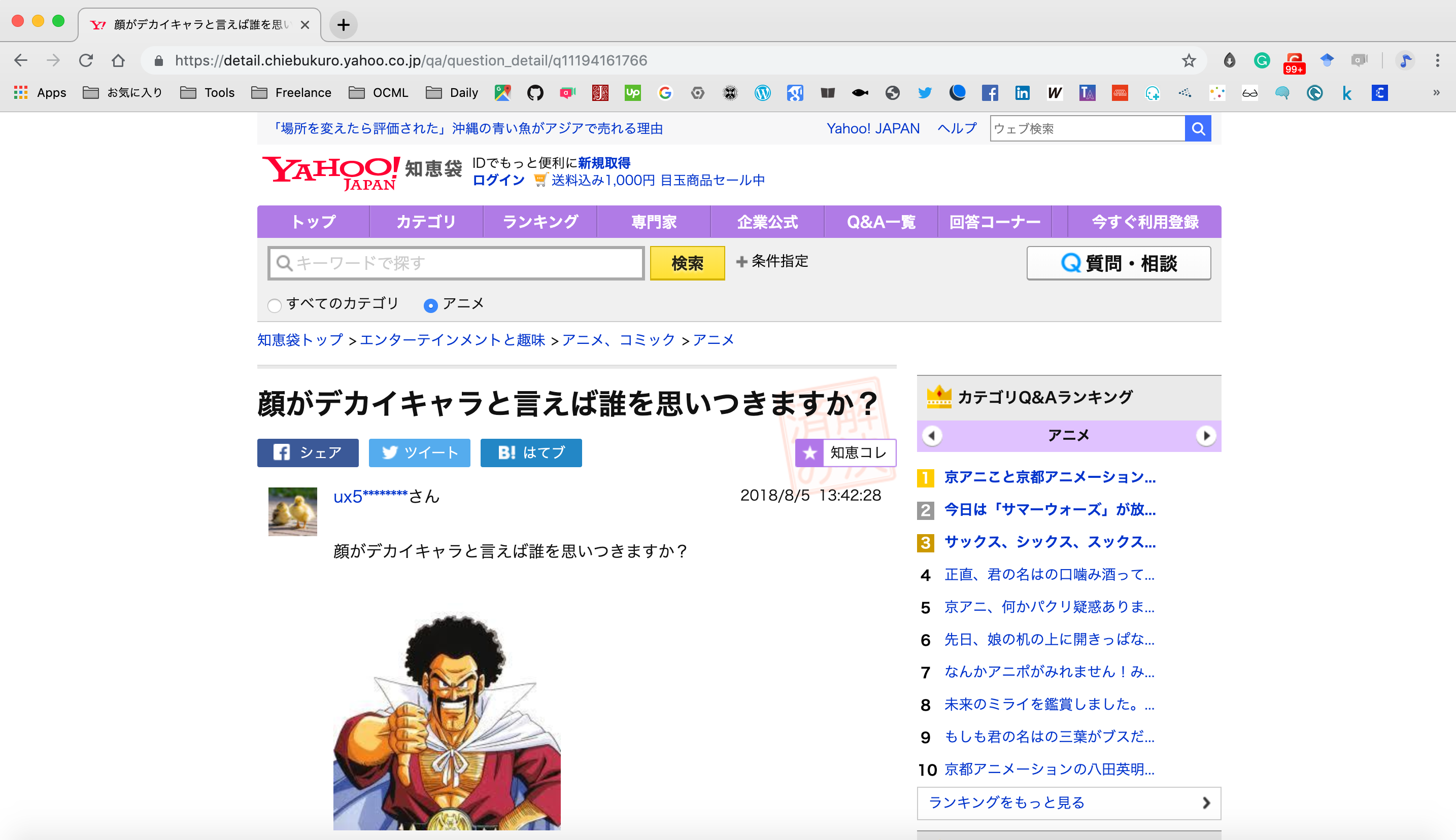
Task: Expand the 条件指定 search conditions
Action: pos(772,261)
